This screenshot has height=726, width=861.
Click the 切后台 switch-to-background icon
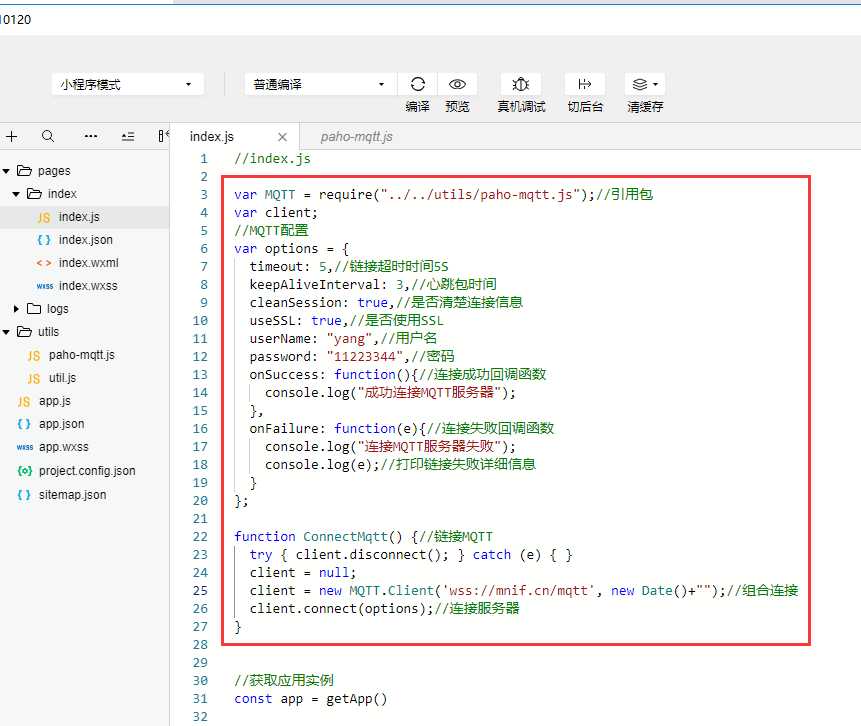pos(585,84)
